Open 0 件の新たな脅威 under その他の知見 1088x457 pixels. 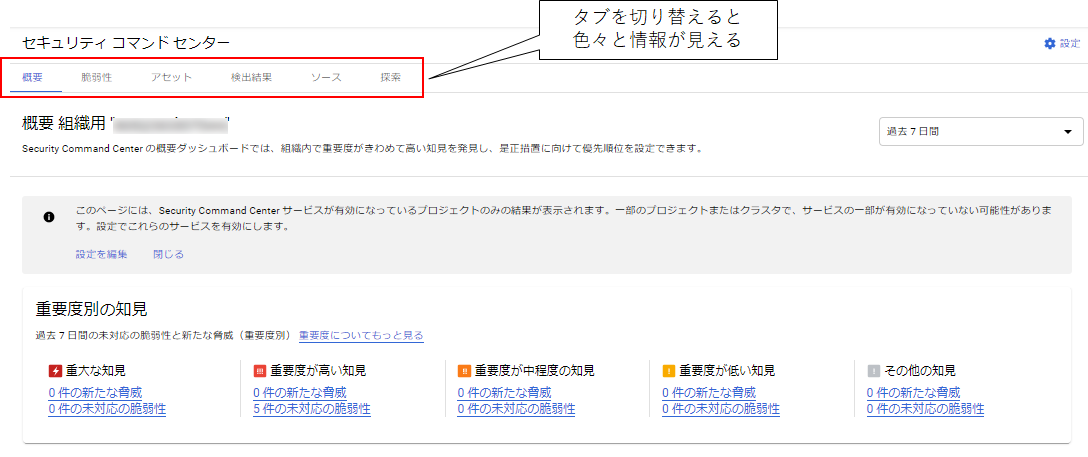point(913,393)
